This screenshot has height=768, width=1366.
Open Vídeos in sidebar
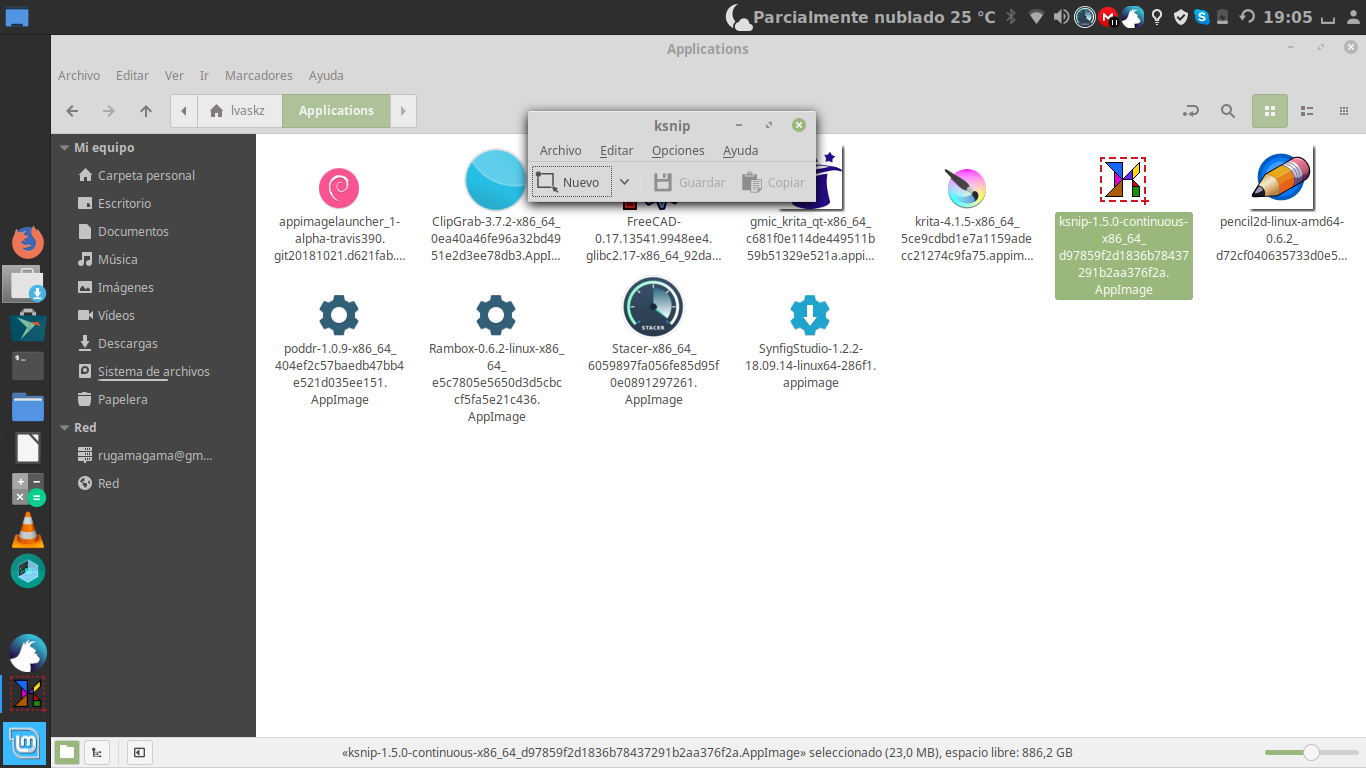click(116, 315)
